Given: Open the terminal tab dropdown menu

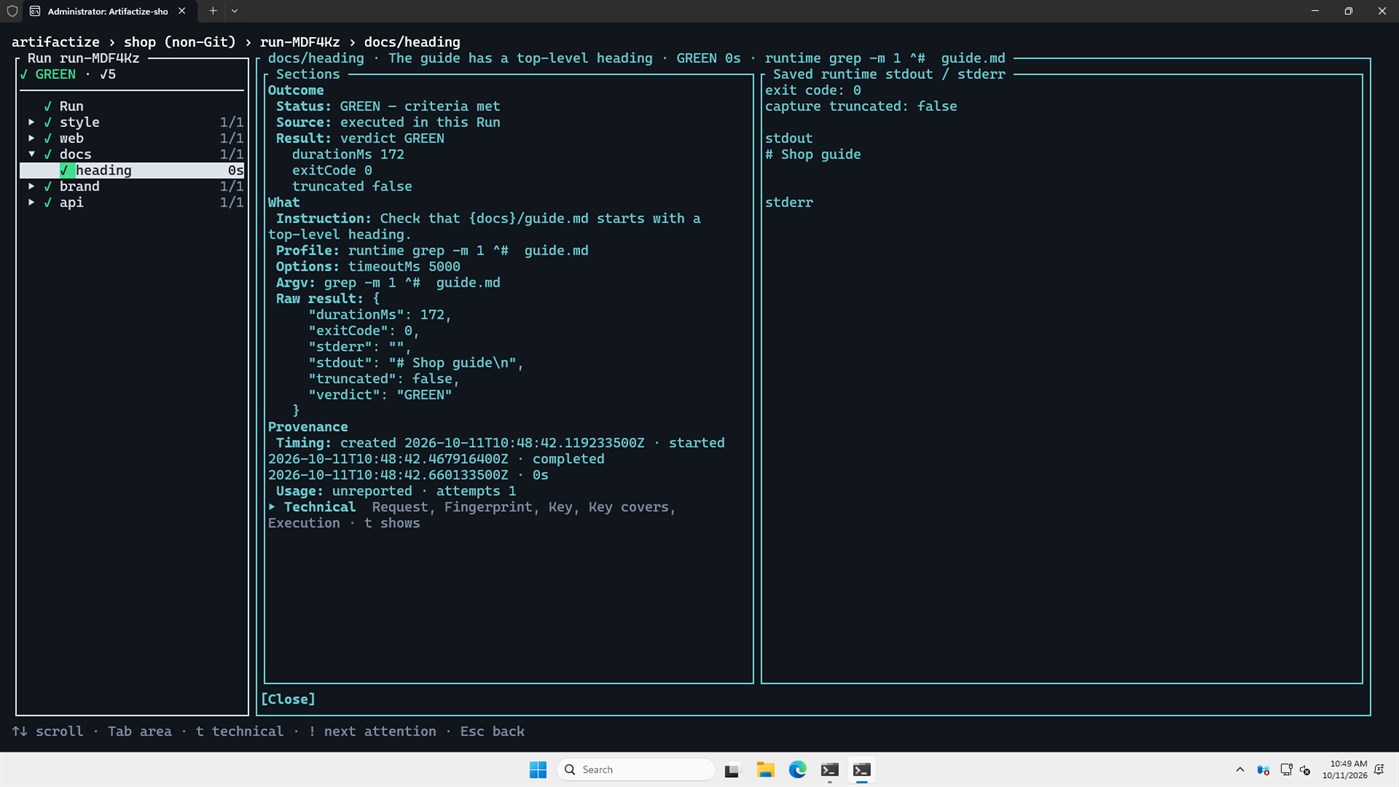Looking at the screenshot, I should pyautogui.click(x=235, y=11).
